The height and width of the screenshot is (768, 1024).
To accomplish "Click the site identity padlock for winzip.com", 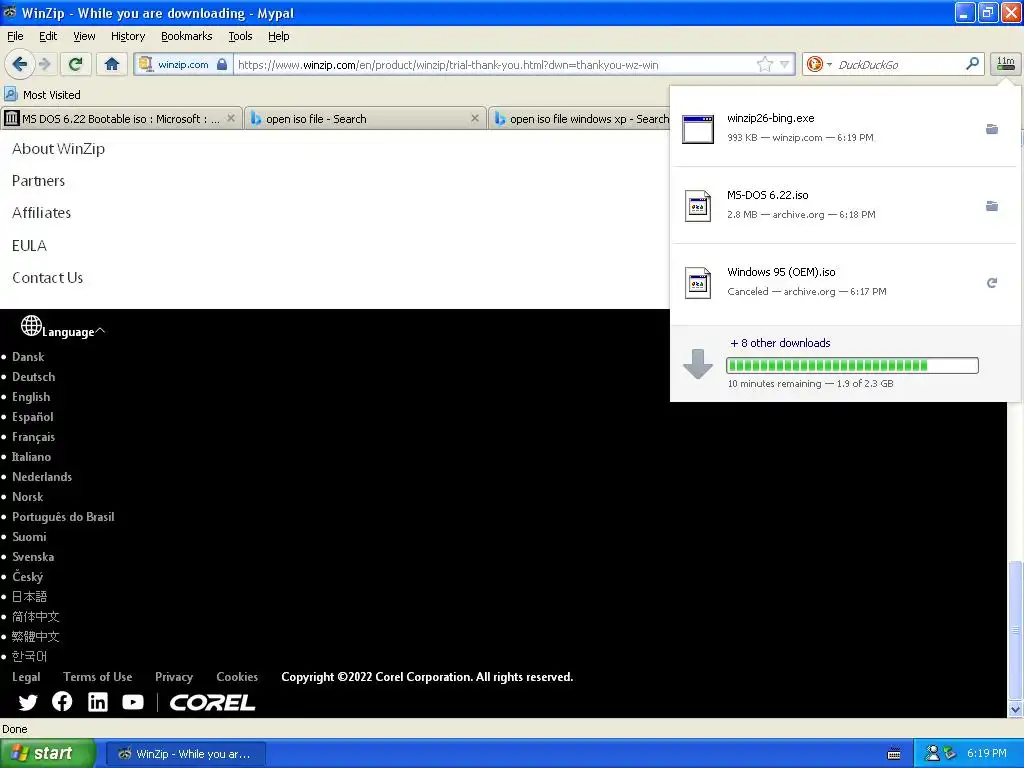I will click(222, 64).
